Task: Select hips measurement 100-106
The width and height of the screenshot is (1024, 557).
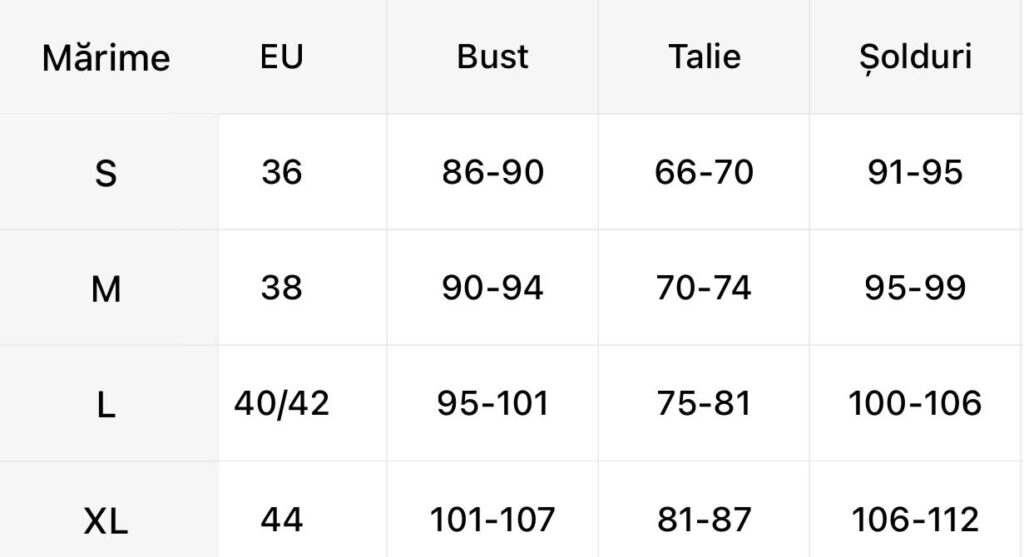Action: 916,404
